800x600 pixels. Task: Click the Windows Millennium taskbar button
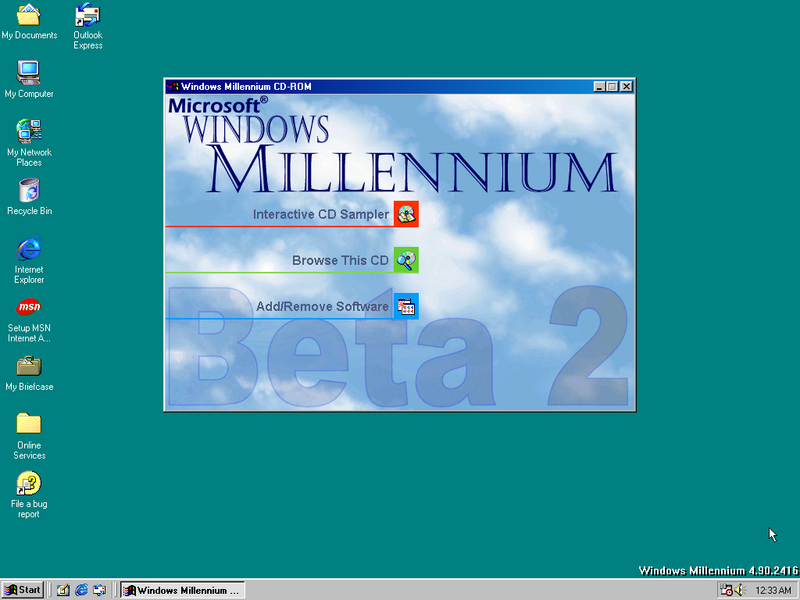point(181,590)
